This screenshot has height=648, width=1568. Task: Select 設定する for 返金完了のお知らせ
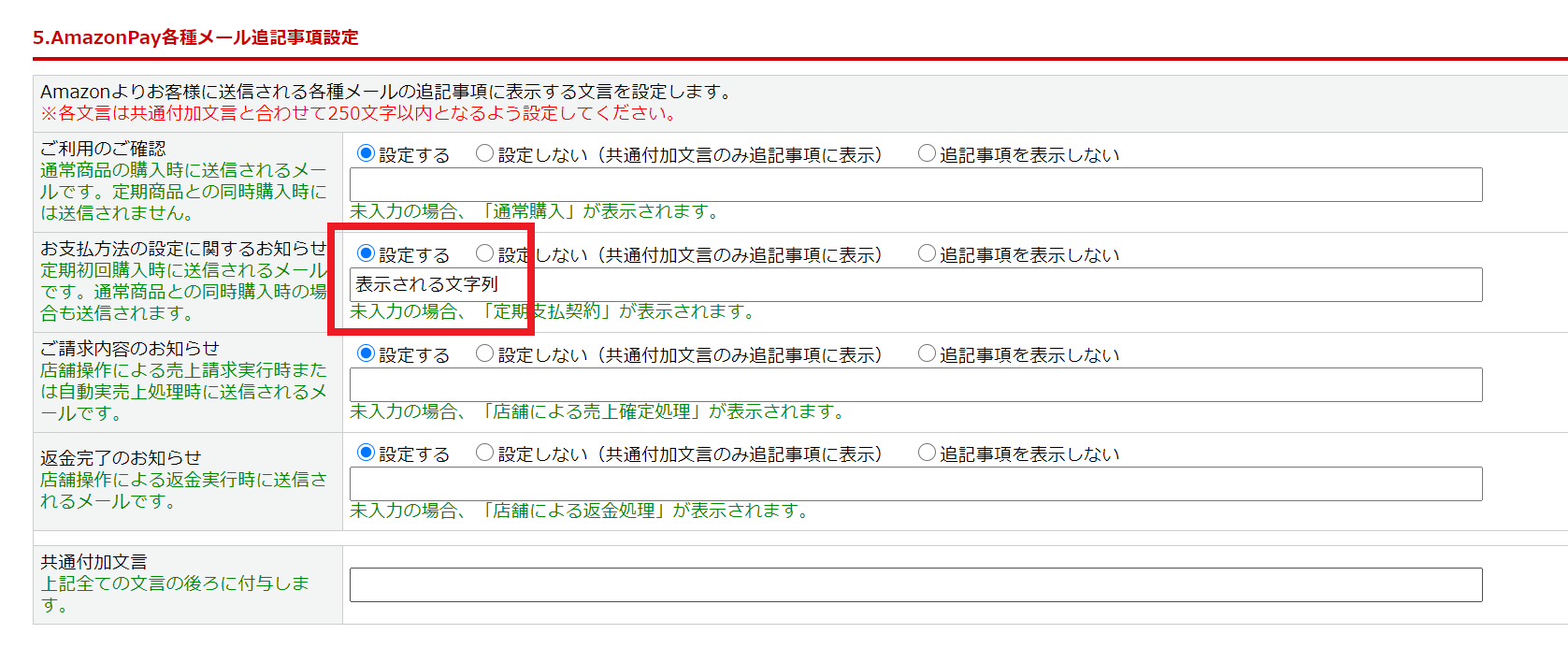click(x=367, y=453)
